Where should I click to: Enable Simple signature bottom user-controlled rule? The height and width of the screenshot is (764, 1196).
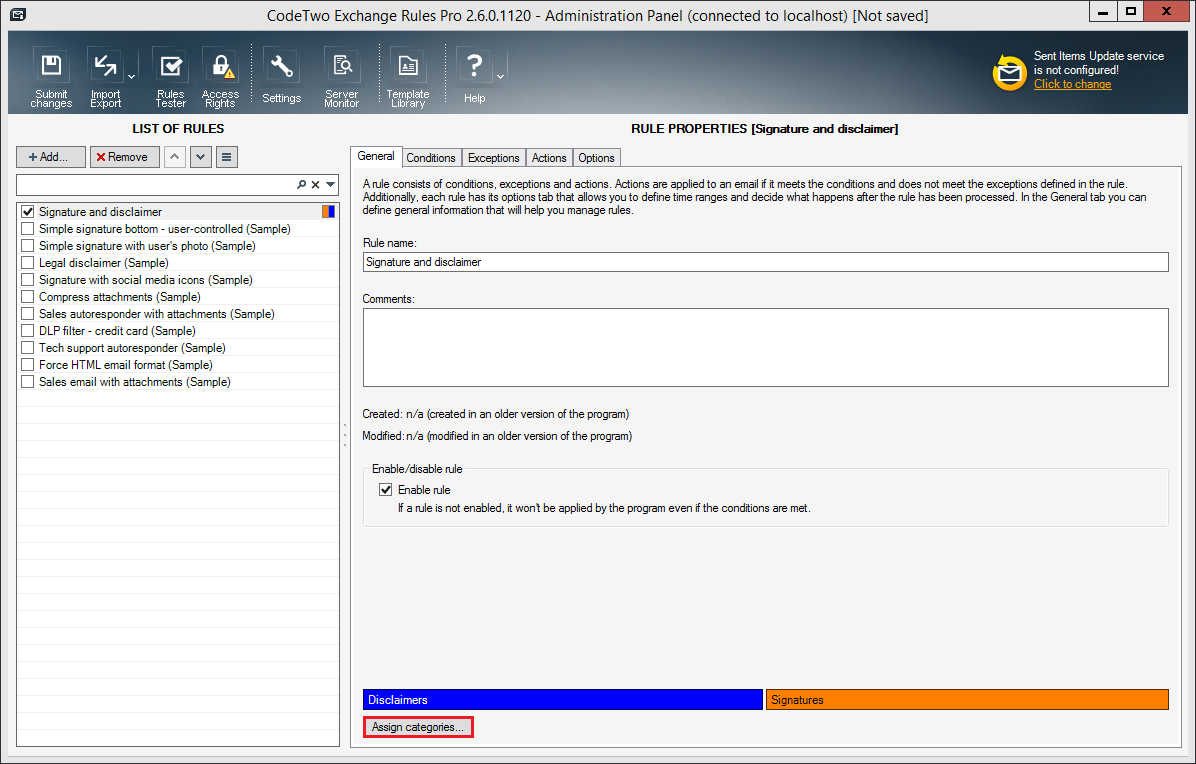pos(27,229)
